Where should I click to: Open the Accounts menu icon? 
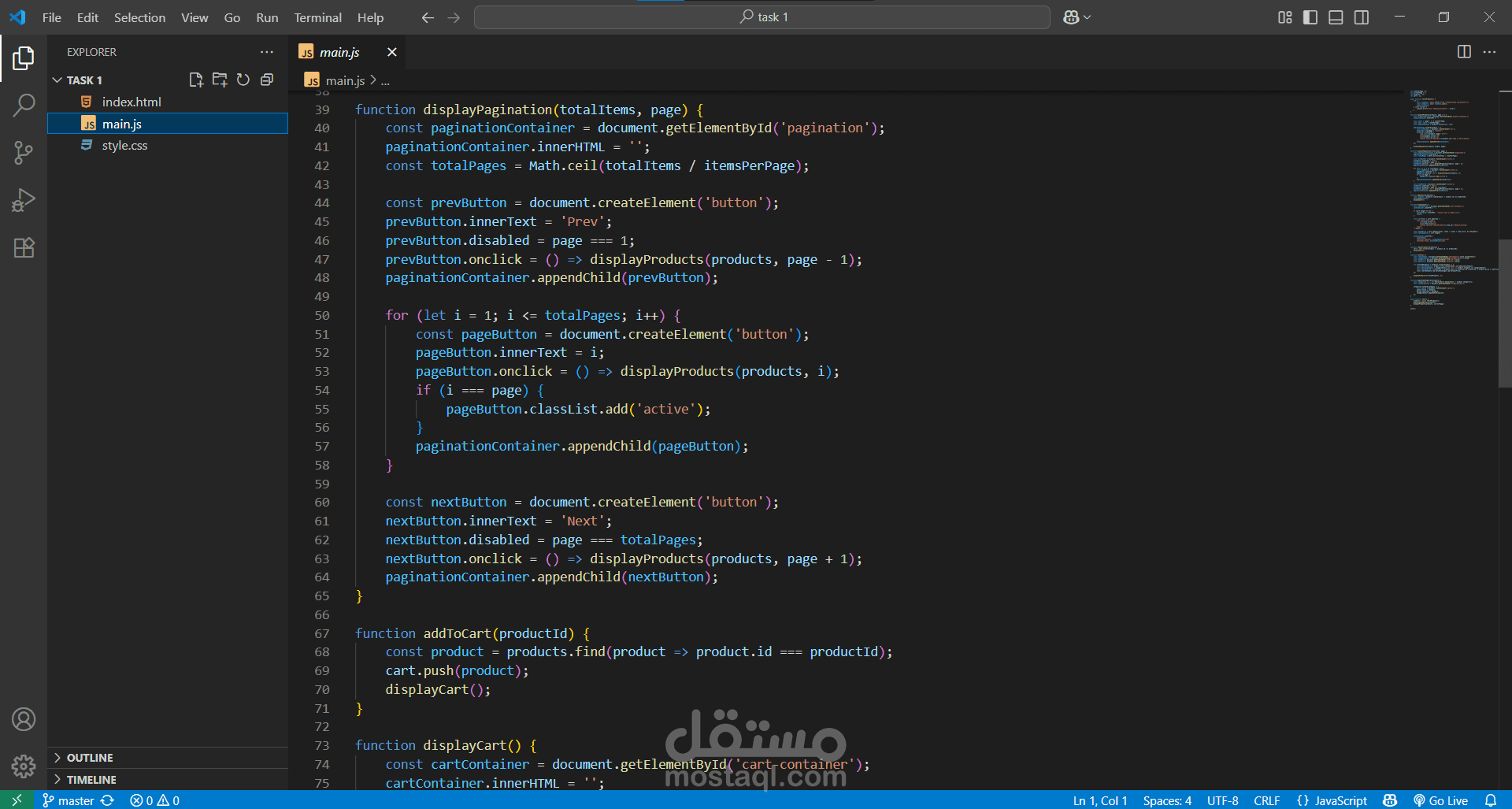(24, 719)
